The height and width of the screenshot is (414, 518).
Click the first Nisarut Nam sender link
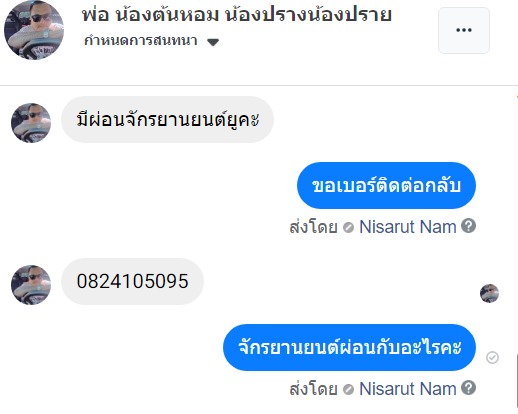[x=408, y=227]
